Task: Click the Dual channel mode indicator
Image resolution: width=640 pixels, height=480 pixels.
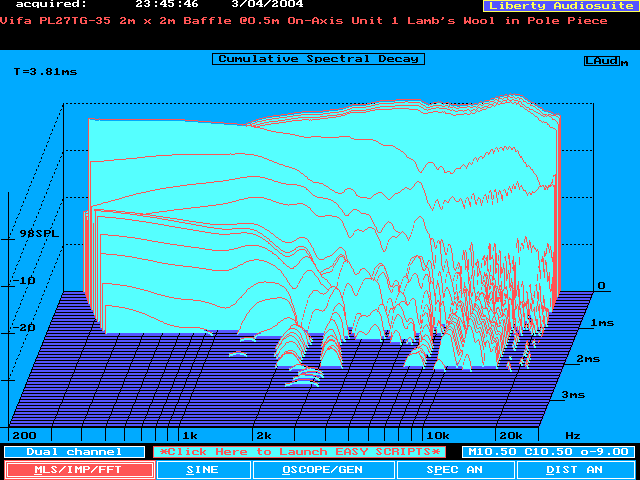Action: [x=65, y=452]
